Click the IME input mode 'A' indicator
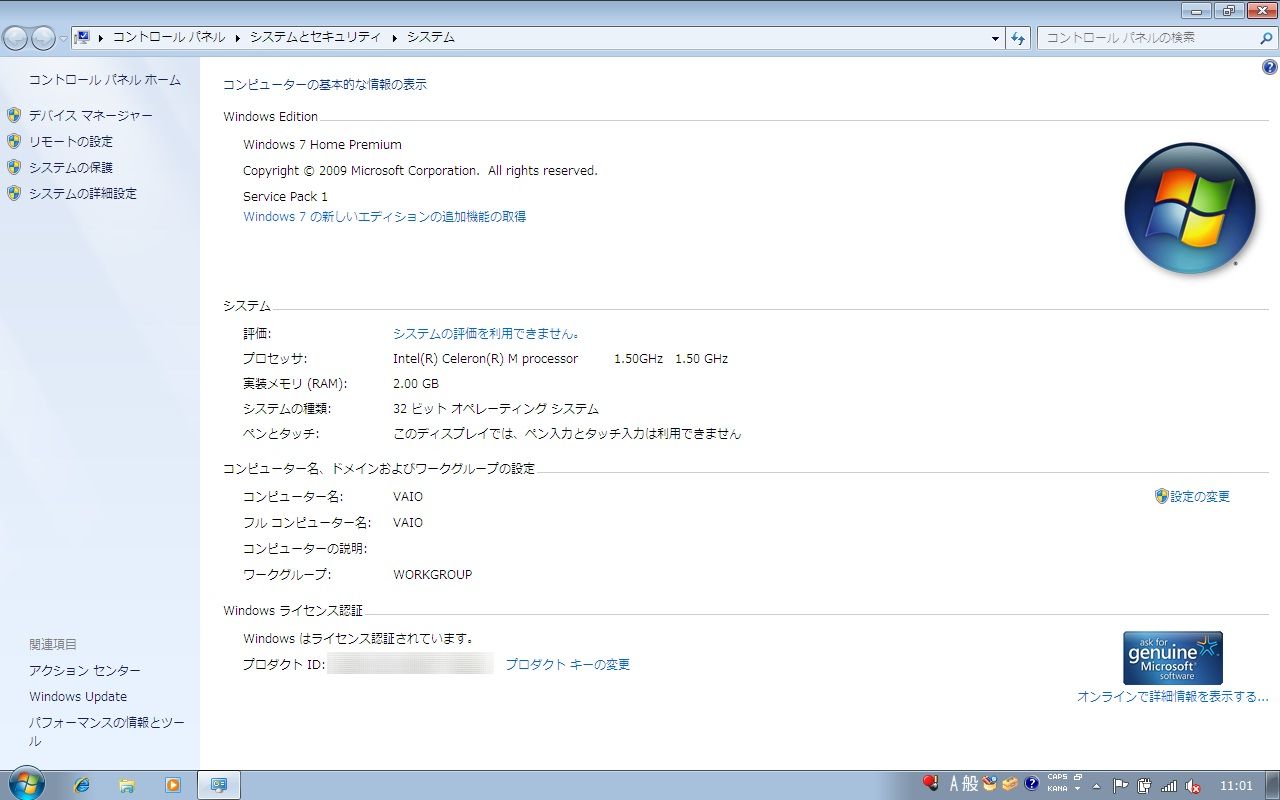This screenshot has width=1280, height=800. 954,784
